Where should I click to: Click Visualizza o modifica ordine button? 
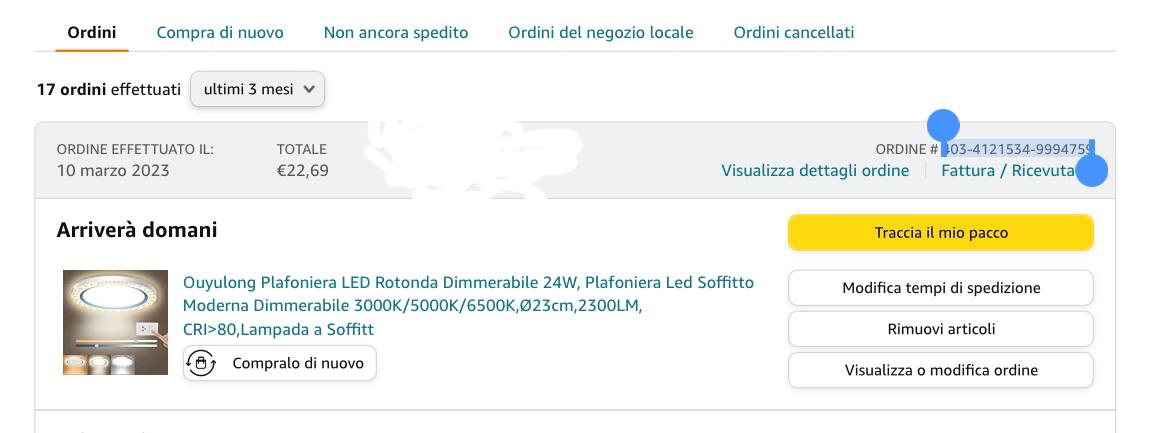pos(941,370)
